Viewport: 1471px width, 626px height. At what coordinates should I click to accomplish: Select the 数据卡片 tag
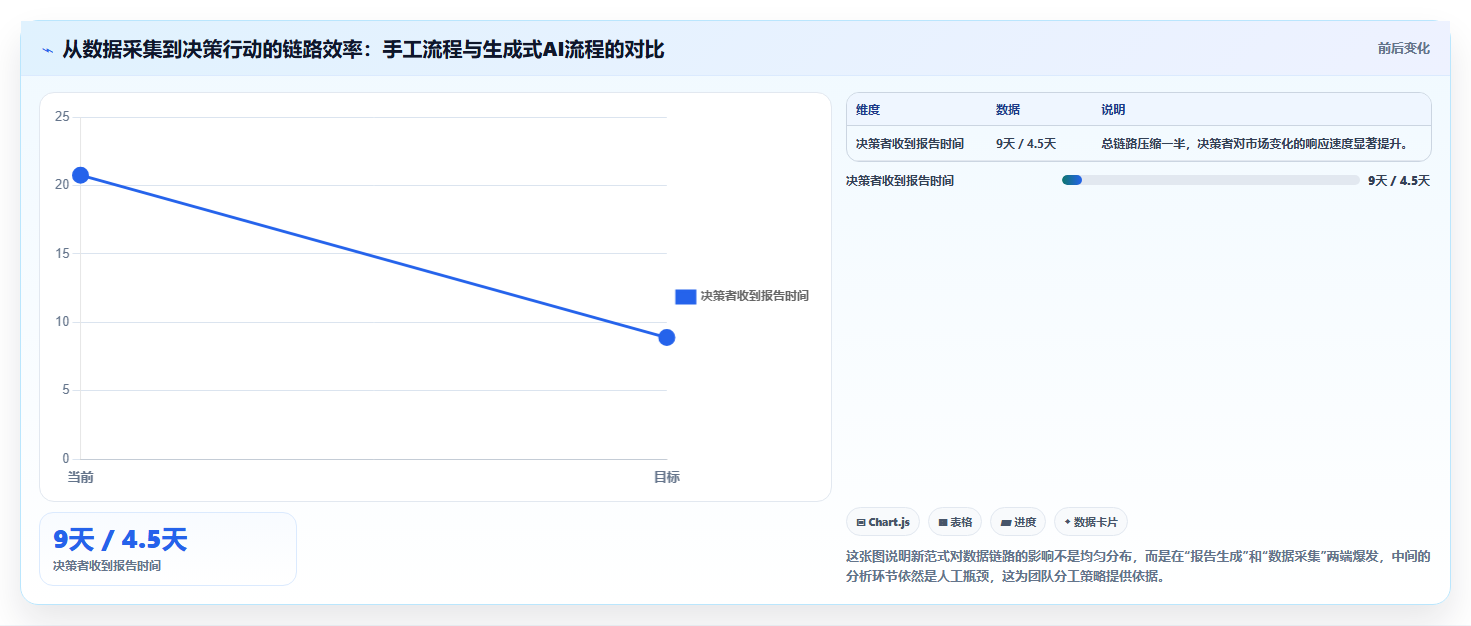click(1091, 522)
